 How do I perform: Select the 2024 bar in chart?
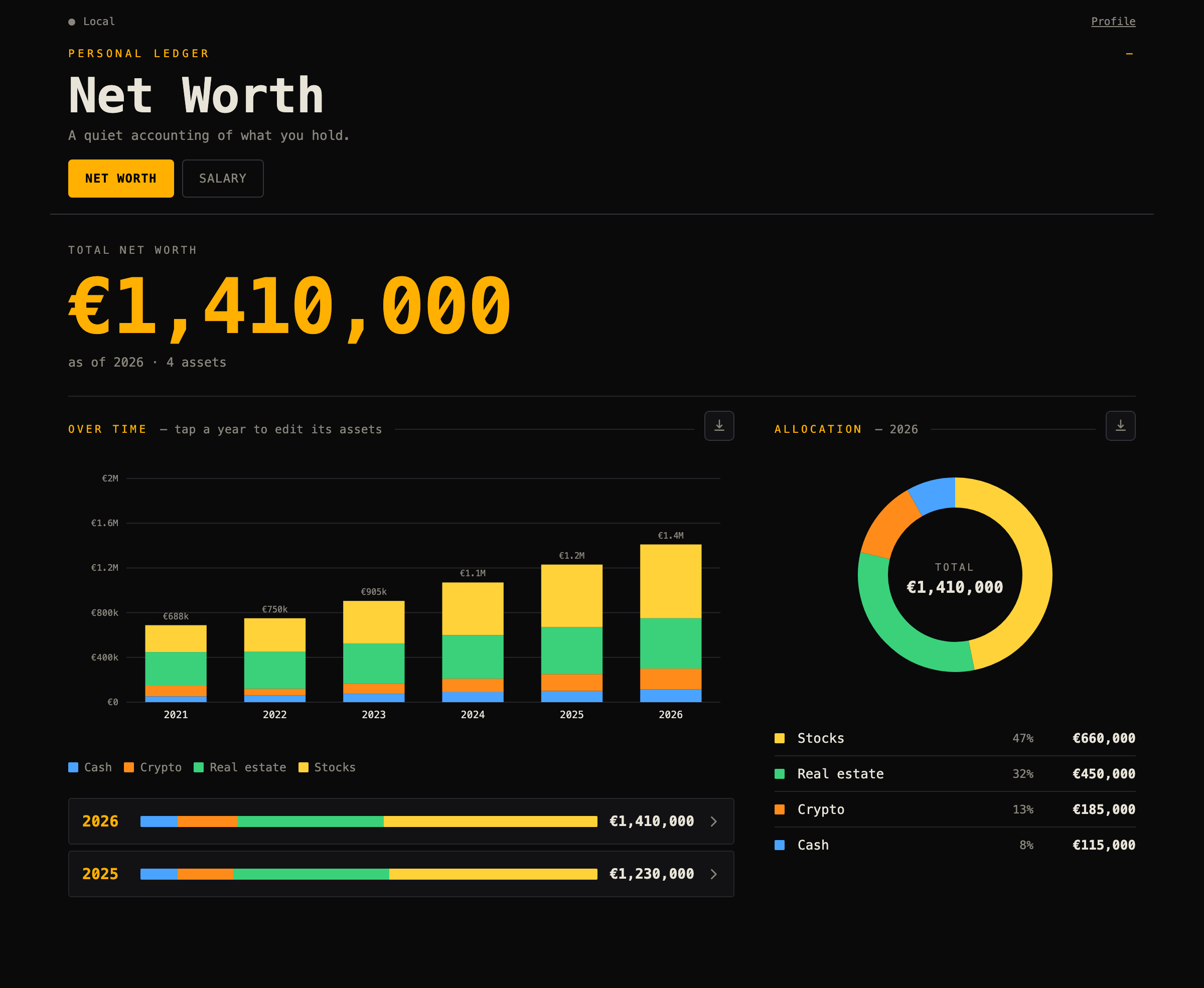(473, 642)
